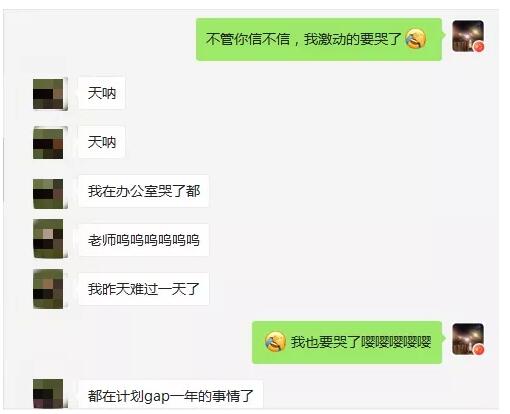
Task: Select the message 老师呜呜呜呜呜呜
Action: tap(144, 240)
